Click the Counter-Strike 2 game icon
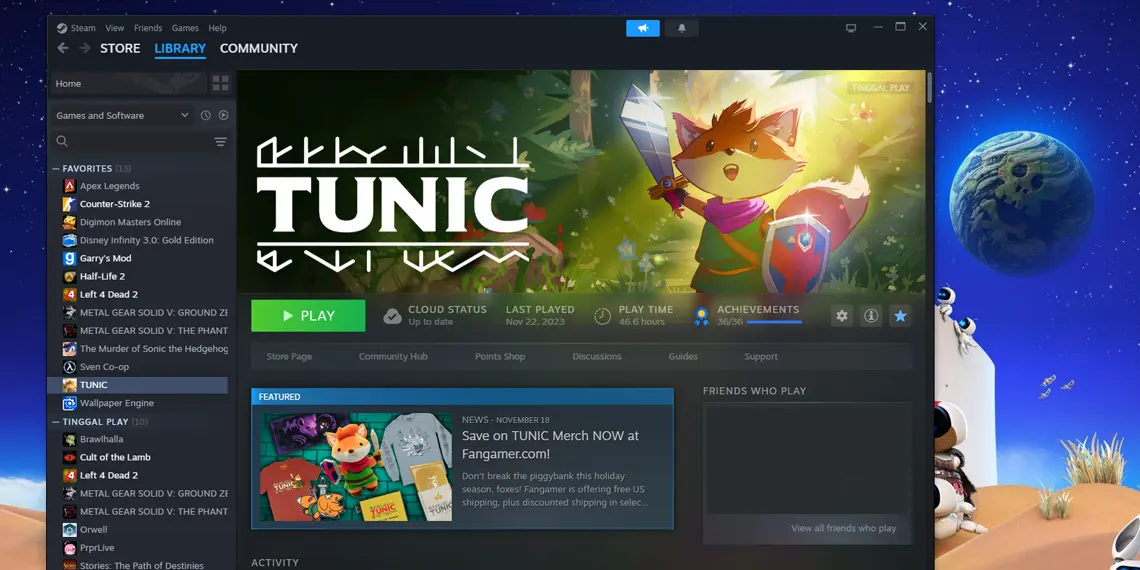The height and width of the screenshot is (570, 1140). [69, 204]
